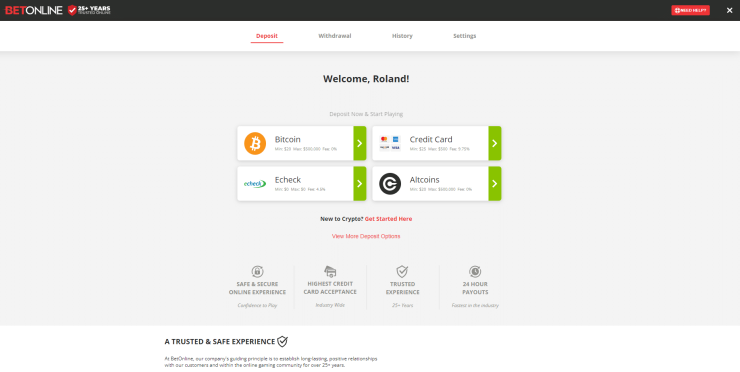The image size is (740, 372).
Task: Click the TRUSTED EXPERIENCE label
Action: click(403, 288)
